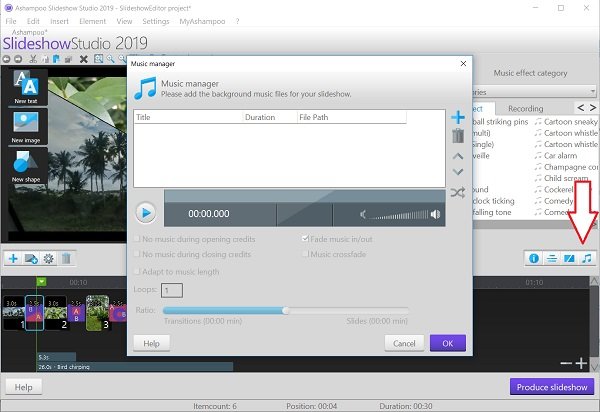The width and height of the screenshot is (600, 412).
Task: Click the redo forward arrow icon
Action: tap(18, 59)
